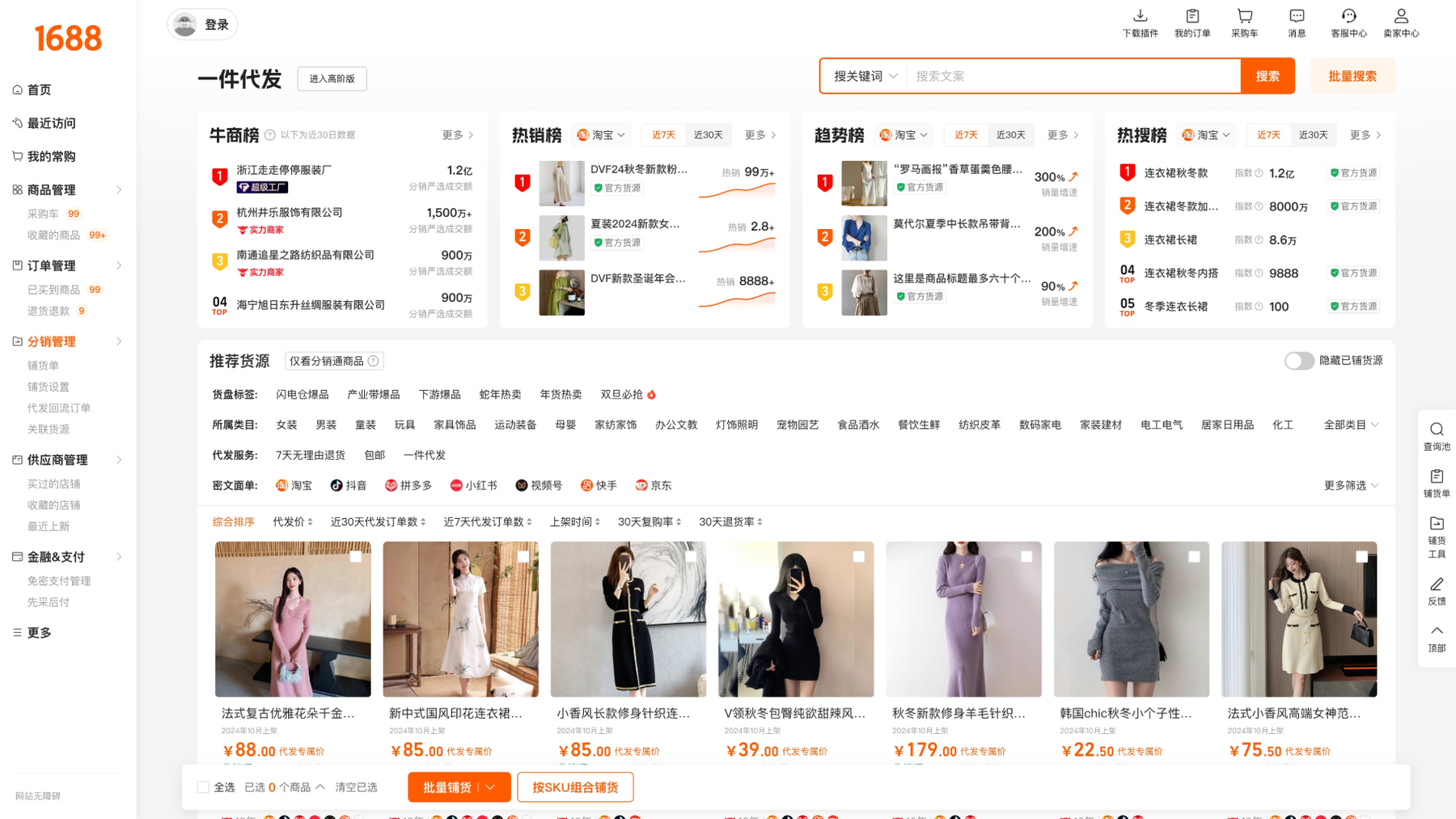Click 按SKU组合铺货 button
The height and width of the screenshot is (819, 1456).
[575, 787]
